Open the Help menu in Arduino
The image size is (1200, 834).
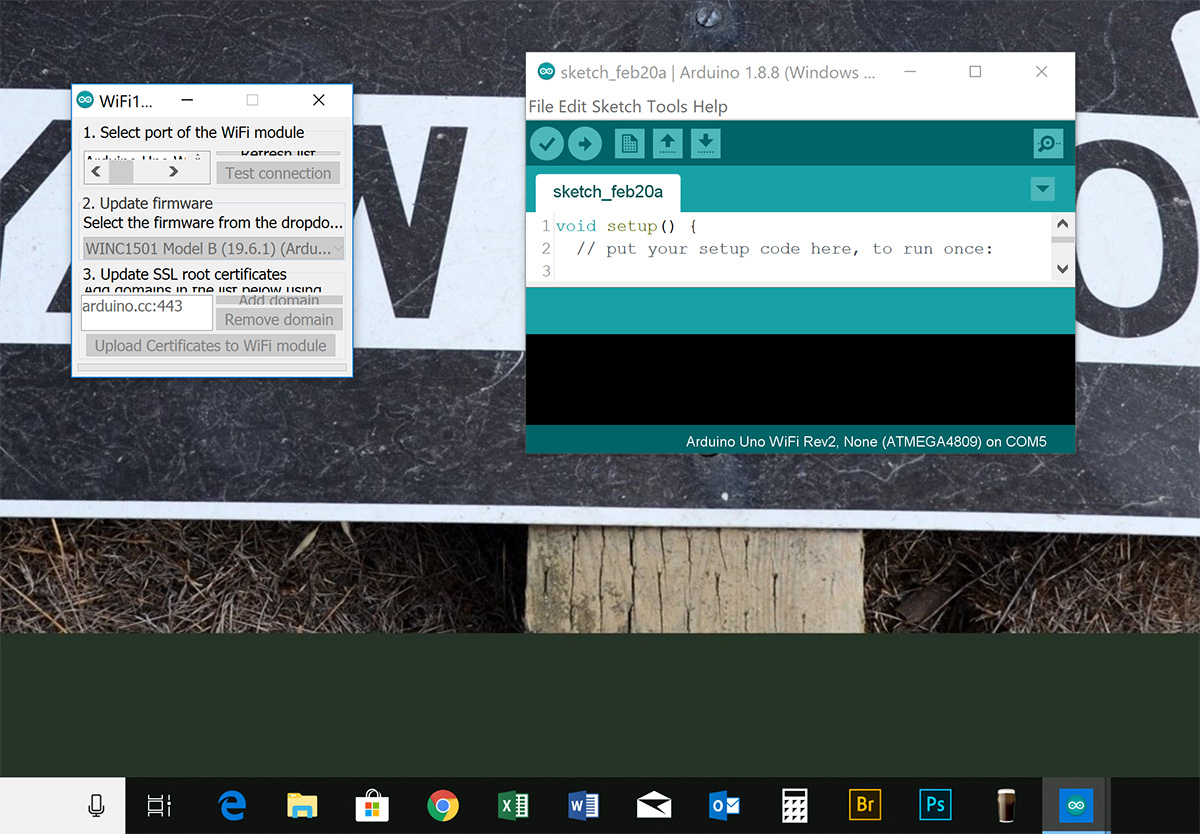click(x=710, y=107)
